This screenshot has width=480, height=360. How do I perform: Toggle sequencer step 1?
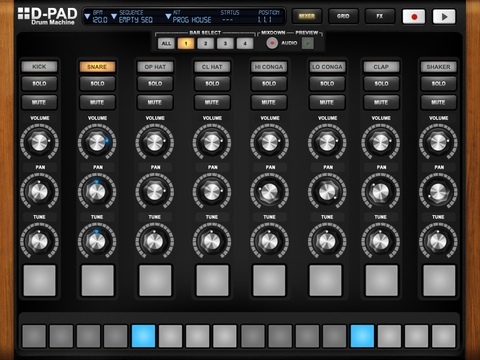point(34,336)
